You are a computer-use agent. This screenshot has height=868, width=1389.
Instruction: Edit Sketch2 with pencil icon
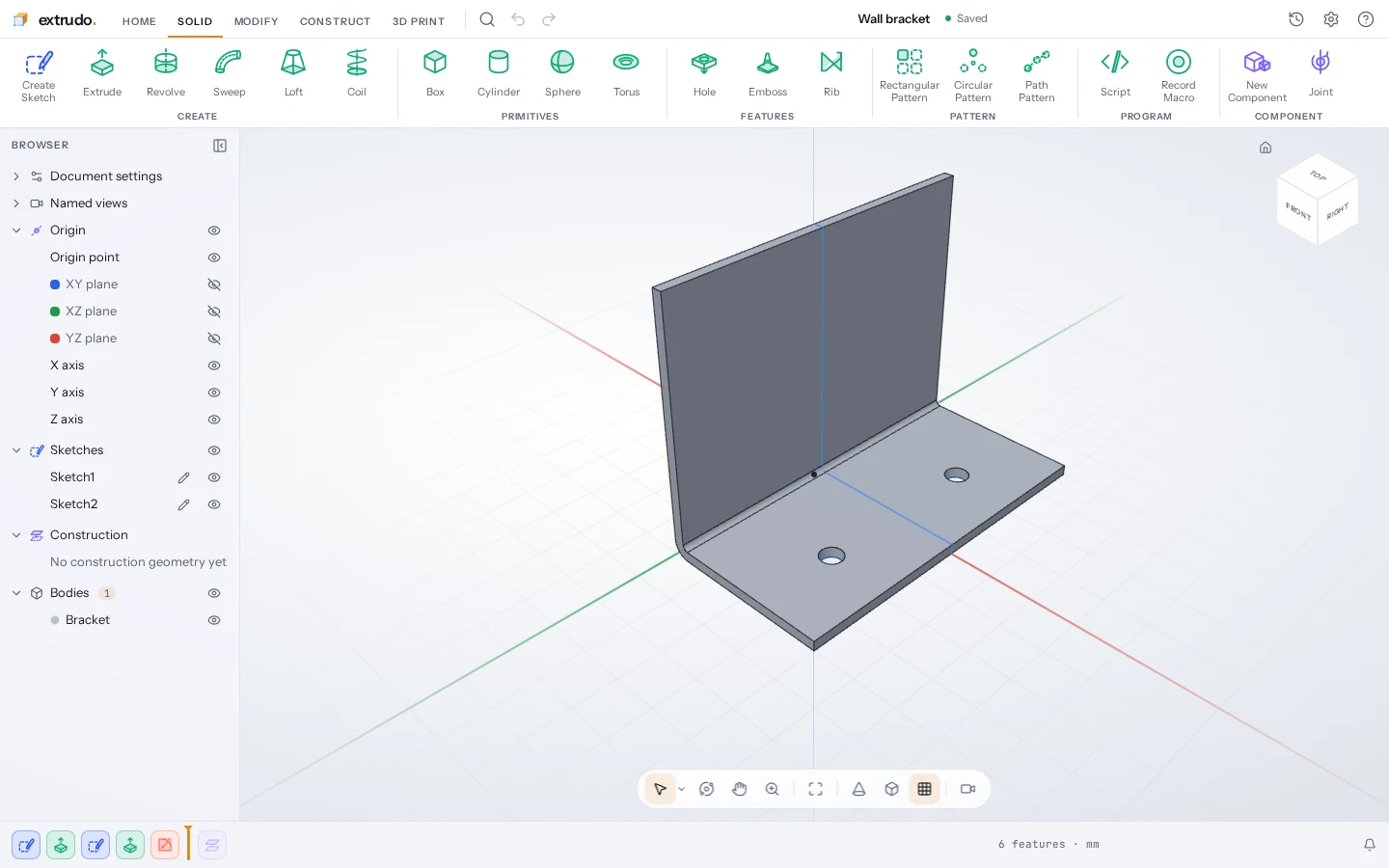[183, 504]
